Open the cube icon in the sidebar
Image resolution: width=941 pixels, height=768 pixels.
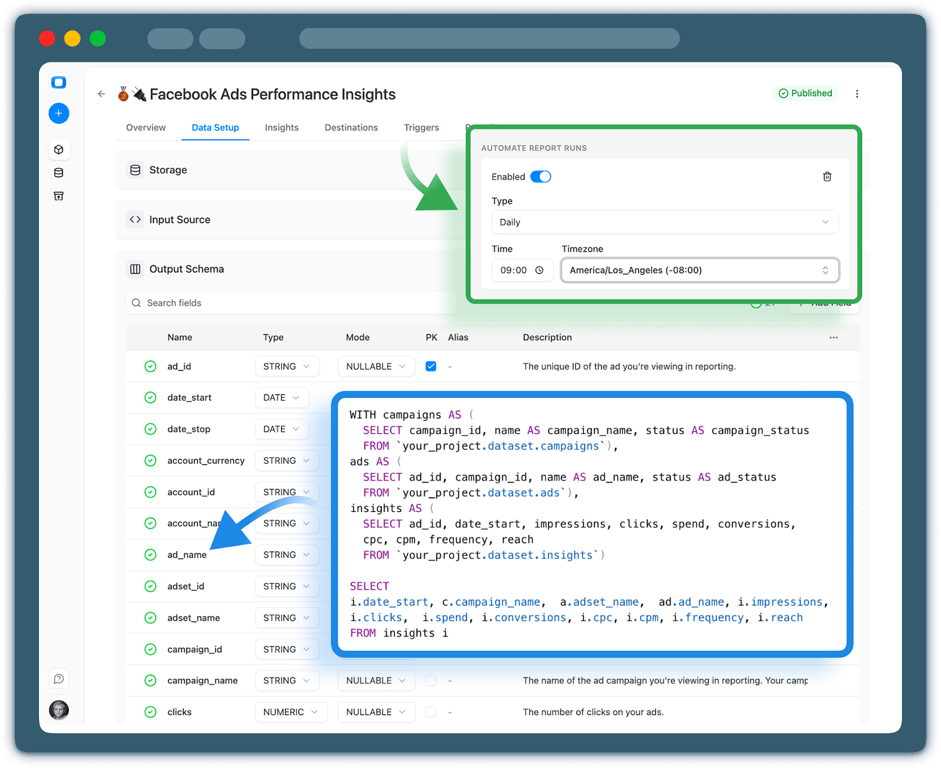(x=59, y=149)
